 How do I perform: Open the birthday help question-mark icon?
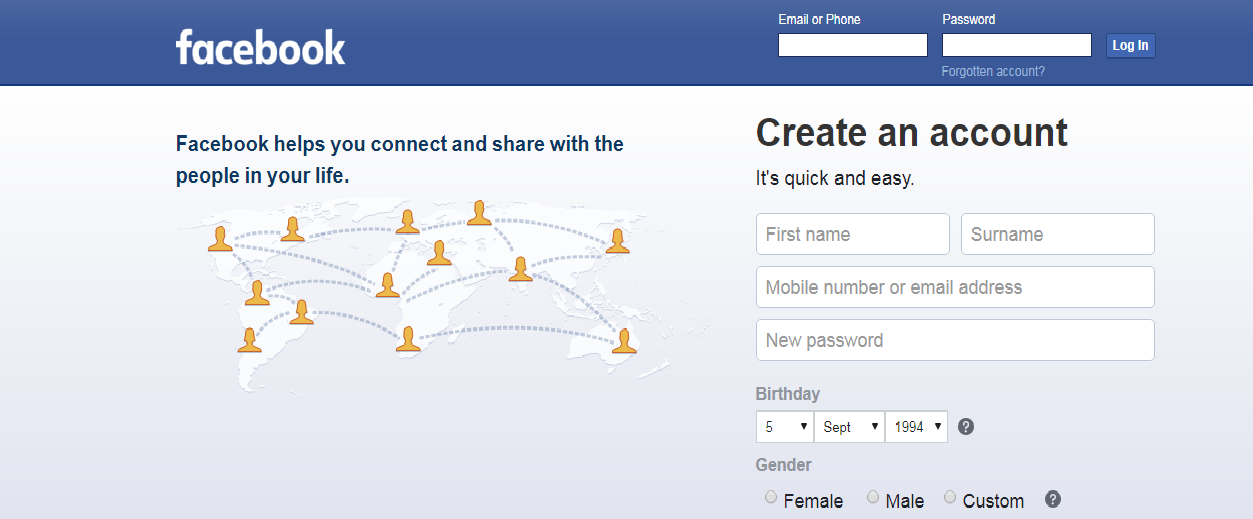966,427
